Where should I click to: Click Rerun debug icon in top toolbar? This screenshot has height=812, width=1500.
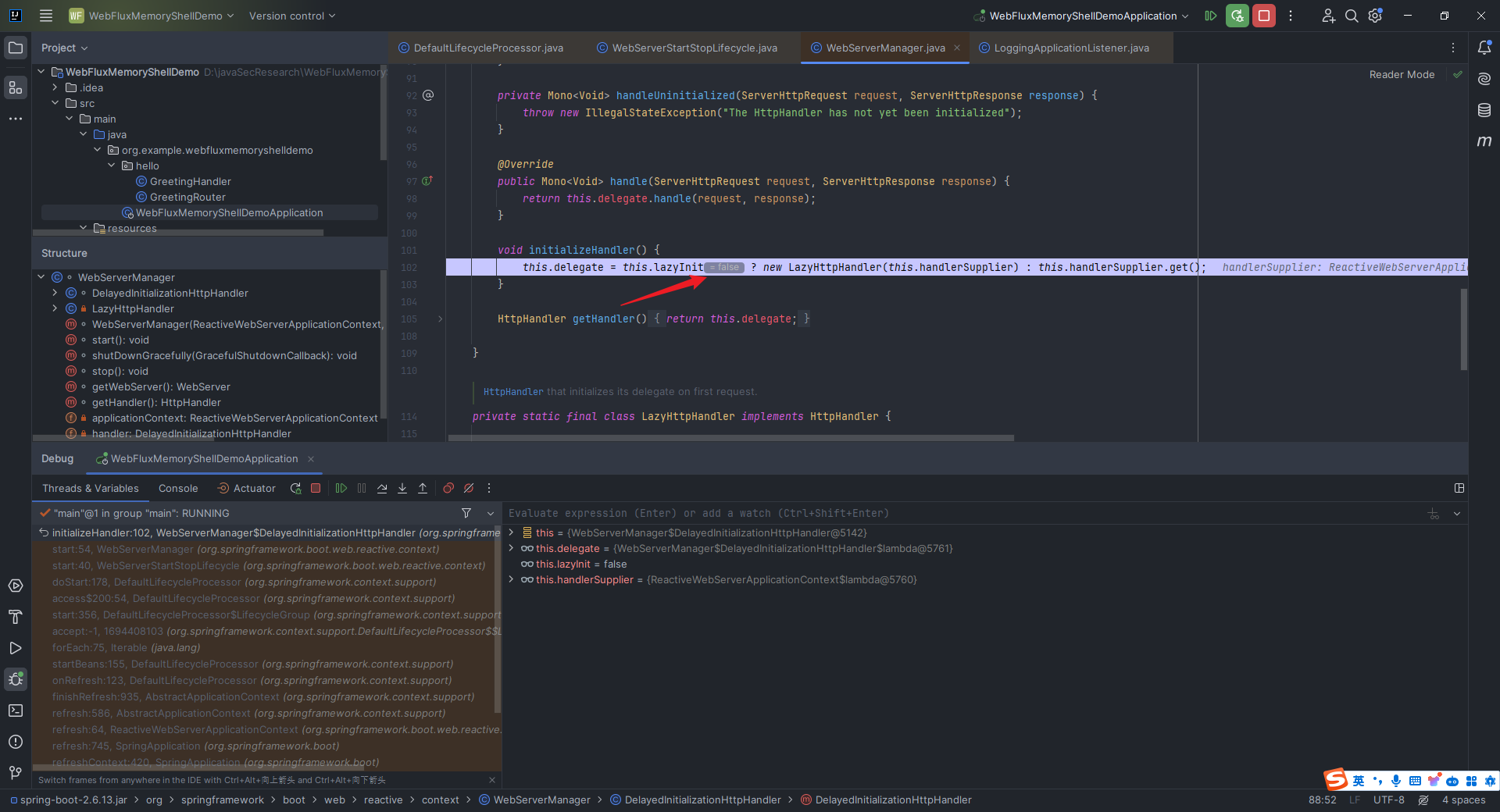click(x=1237, y=16)
